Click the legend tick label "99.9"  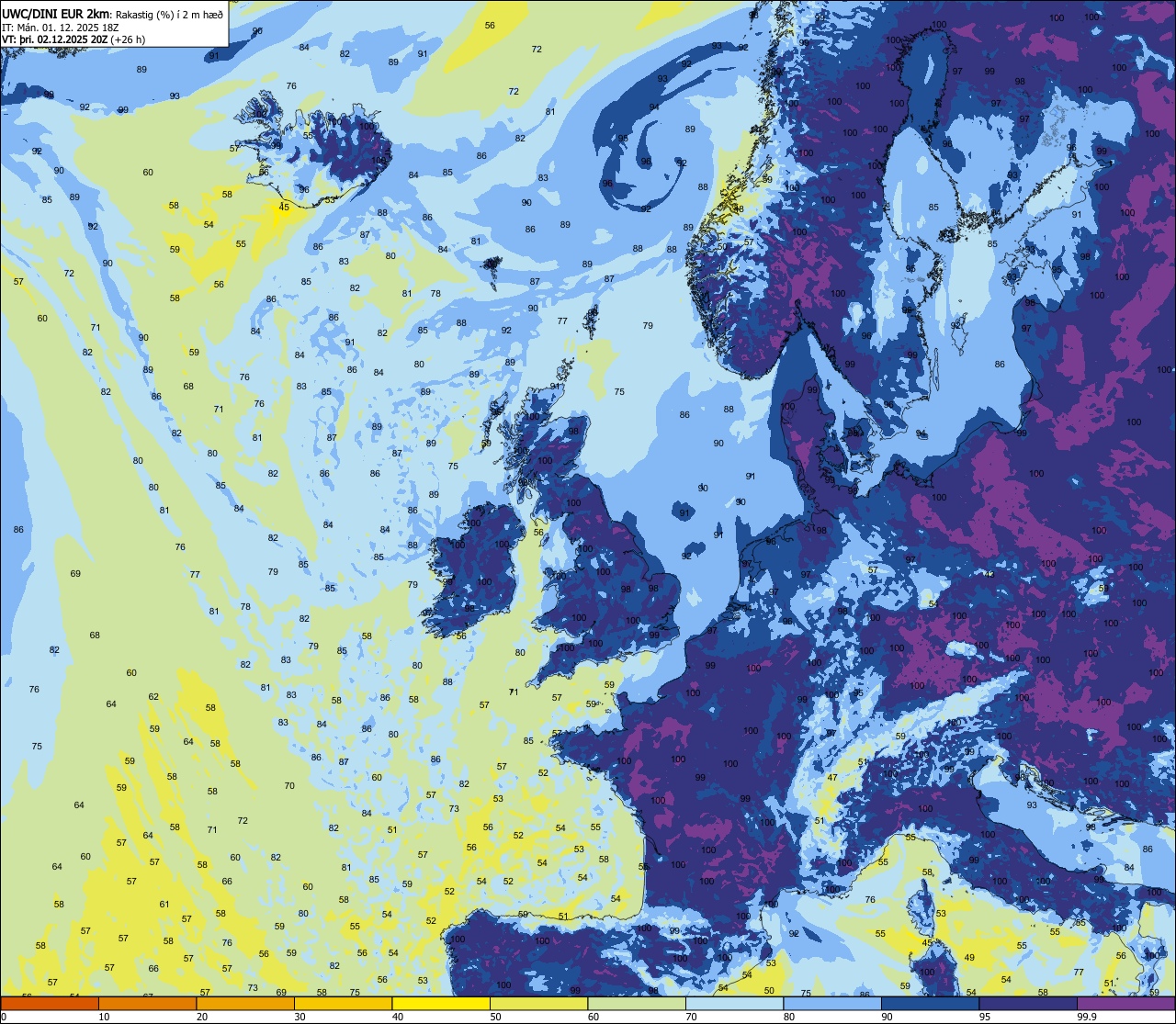(x=1089, y=1017)
